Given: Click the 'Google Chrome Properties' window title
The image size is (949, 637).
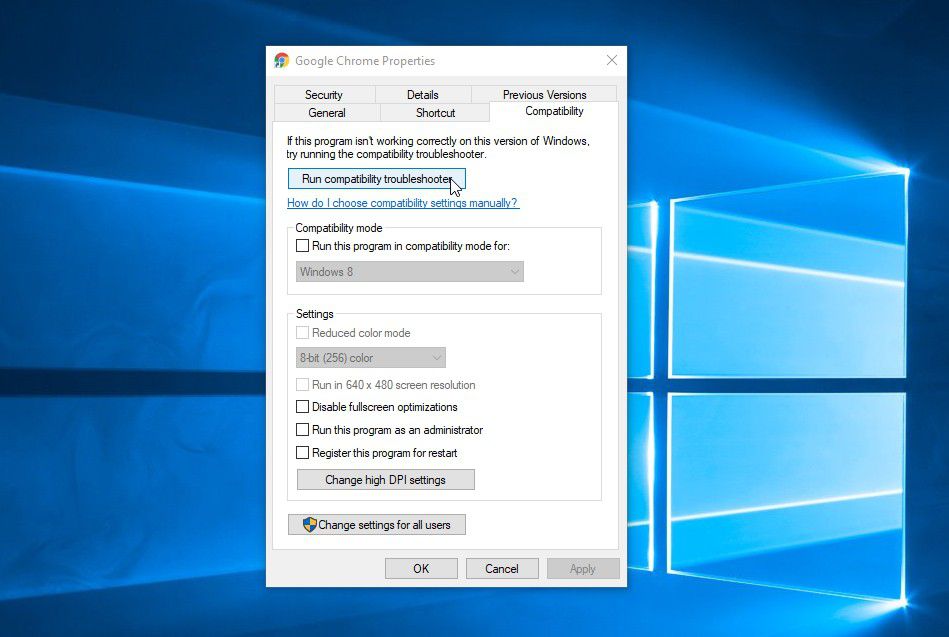Looking at the screenshot, I should (365, 61).
